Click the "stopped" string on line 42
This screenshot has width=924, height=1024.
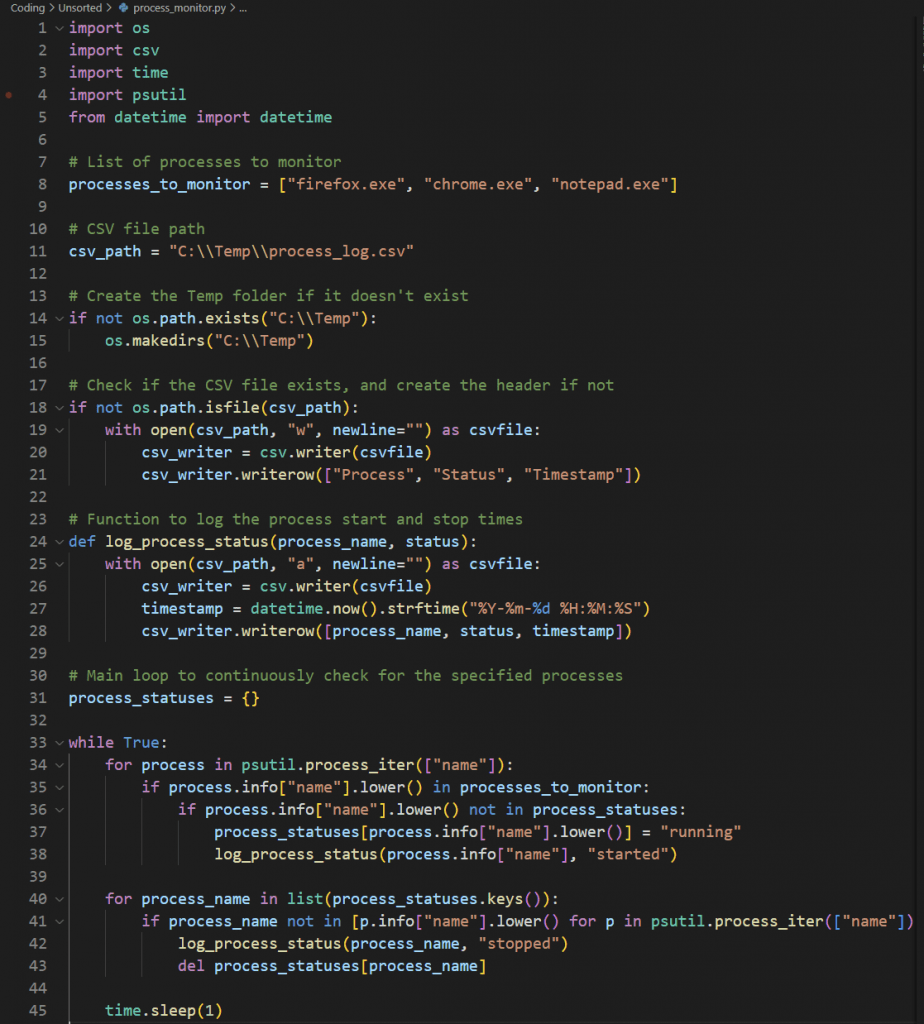click(519, 944)
